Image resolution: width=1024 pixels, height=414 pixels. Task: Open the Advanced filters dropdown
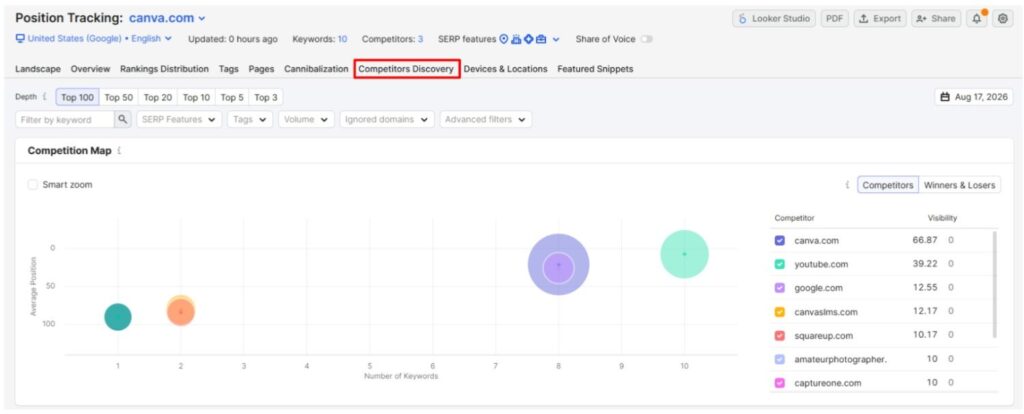click(485, 119)
